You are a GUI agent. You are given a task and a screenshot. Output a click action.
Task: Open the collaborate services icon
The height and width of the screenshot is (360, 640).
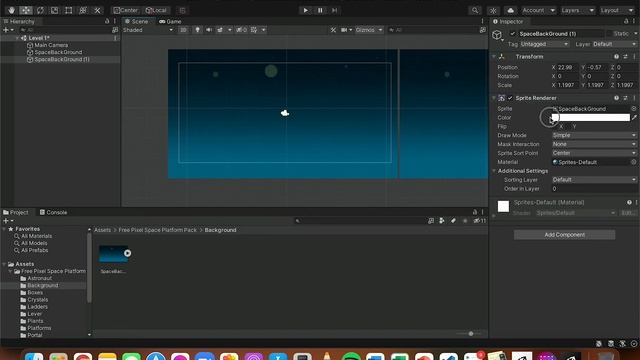(493, 10)
